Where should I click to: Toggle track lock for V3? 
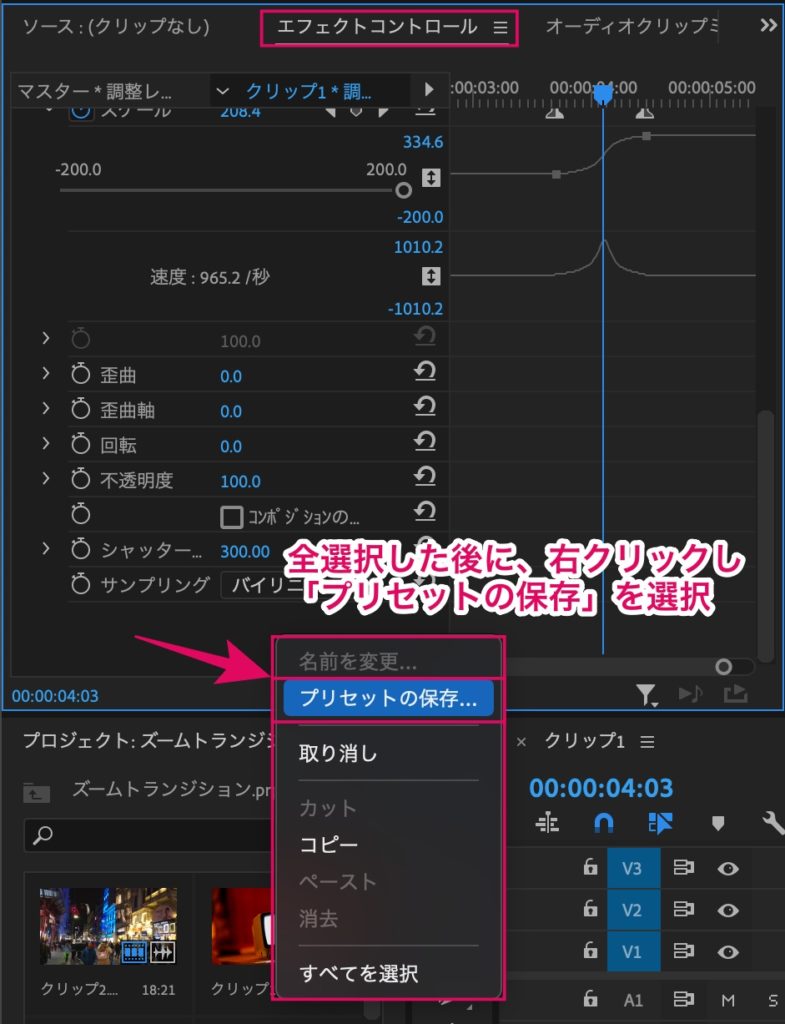point(590,867)
